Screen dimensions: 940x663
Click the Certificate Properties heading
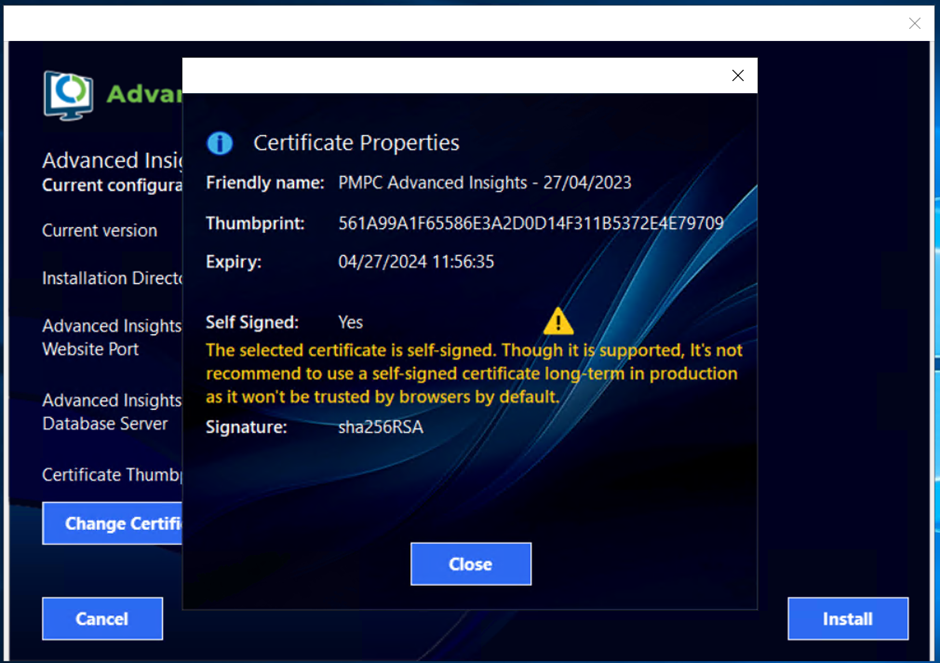356,143
